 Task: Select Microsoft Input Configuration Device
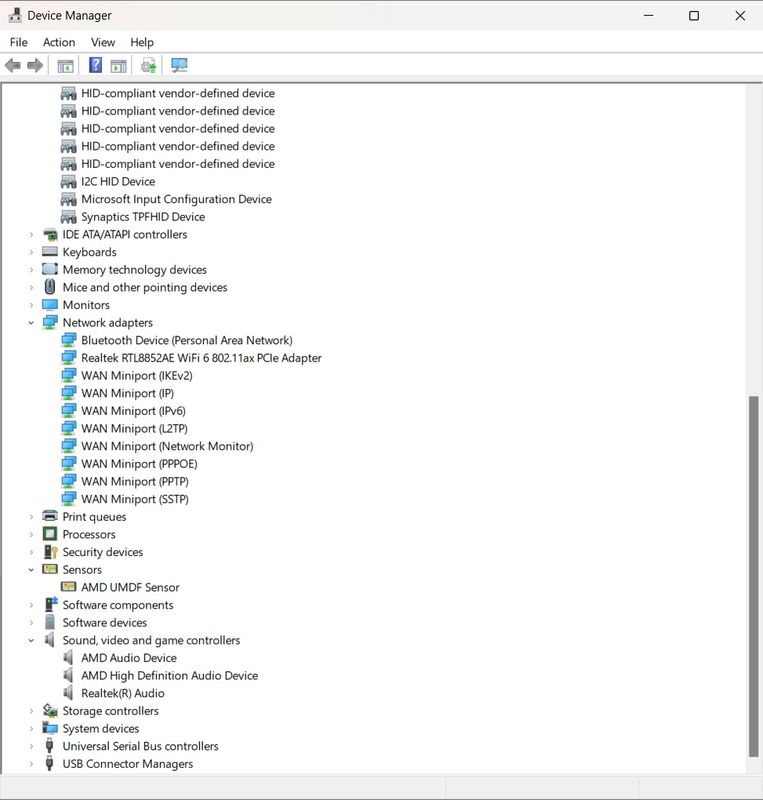[176, 199]
